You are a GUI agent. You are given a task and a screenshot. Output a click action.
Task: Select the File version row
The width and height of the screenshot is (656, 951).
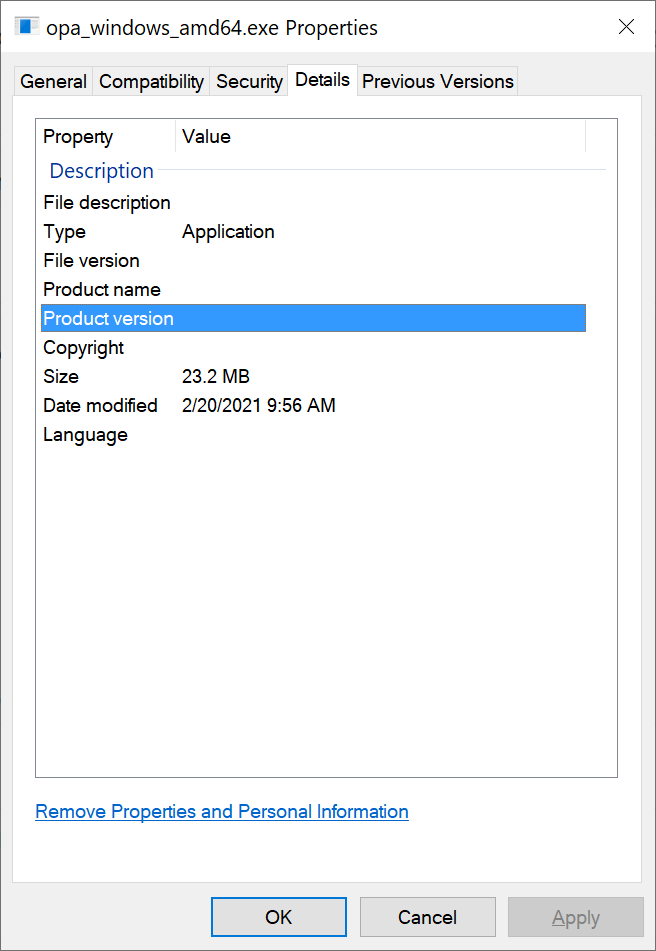[x=313, y=261]
